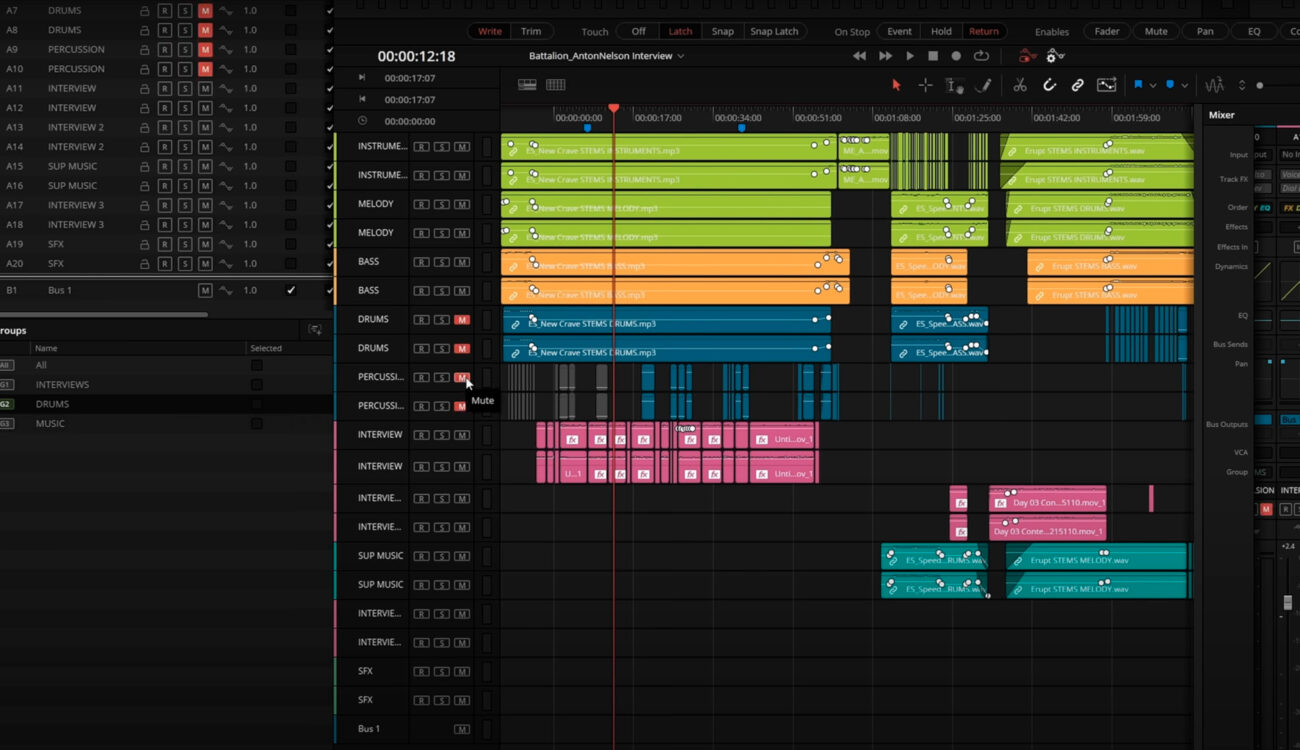Enable Mute automation in Enables row
1300x750 pixels.
(x=1156, y=31)
